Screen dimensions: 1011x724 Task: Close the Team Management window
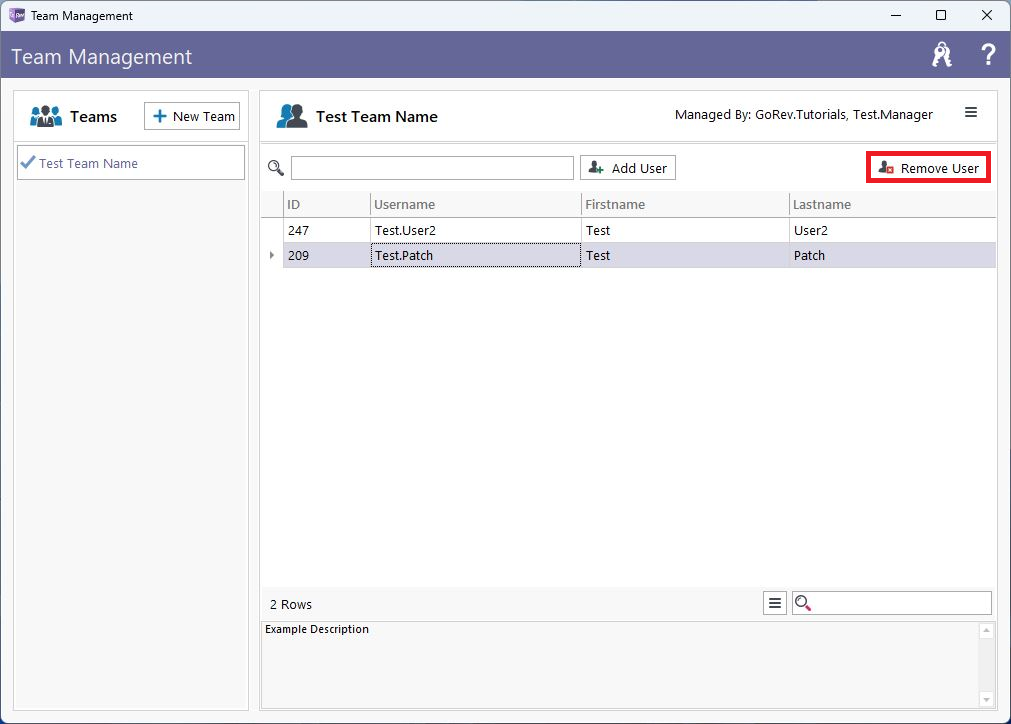pos(986,15)
